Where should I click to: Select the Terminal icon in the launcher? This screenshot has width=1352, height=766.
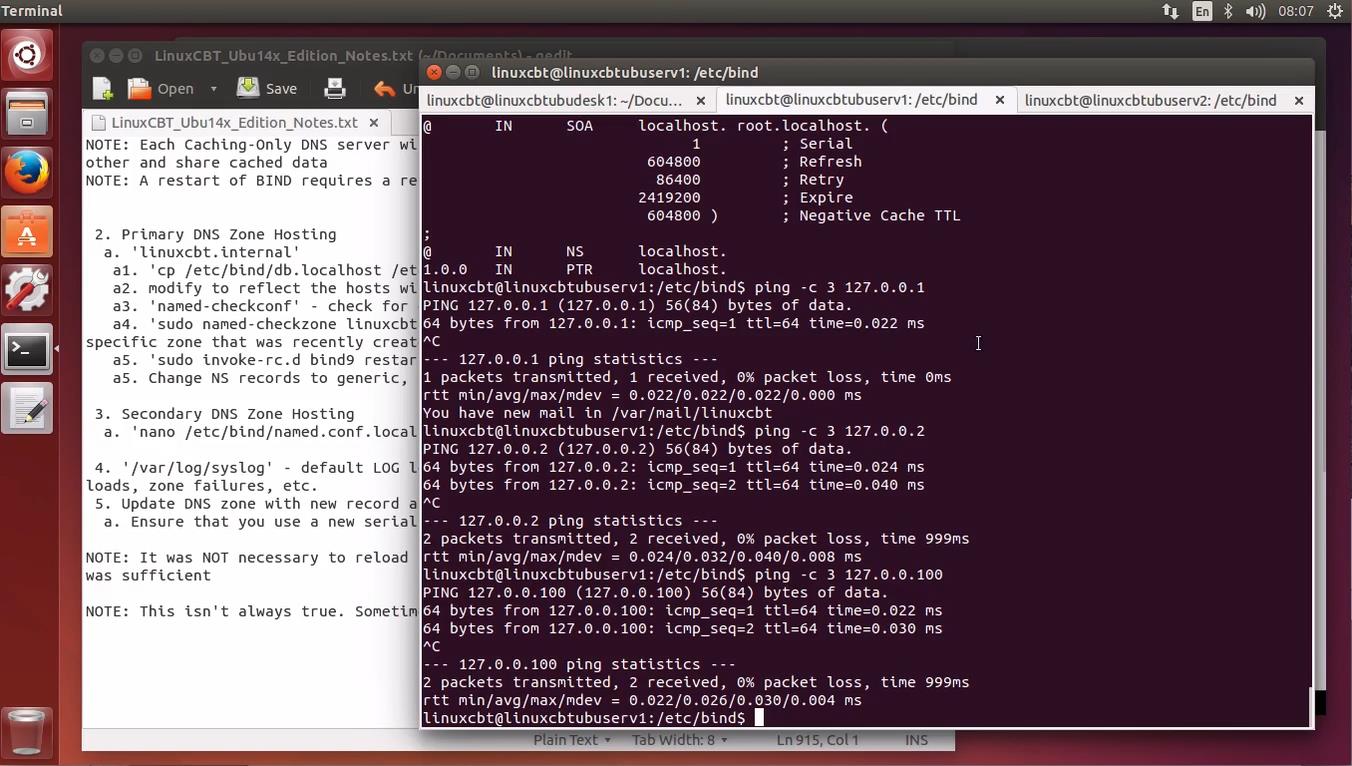pos(27,350)
